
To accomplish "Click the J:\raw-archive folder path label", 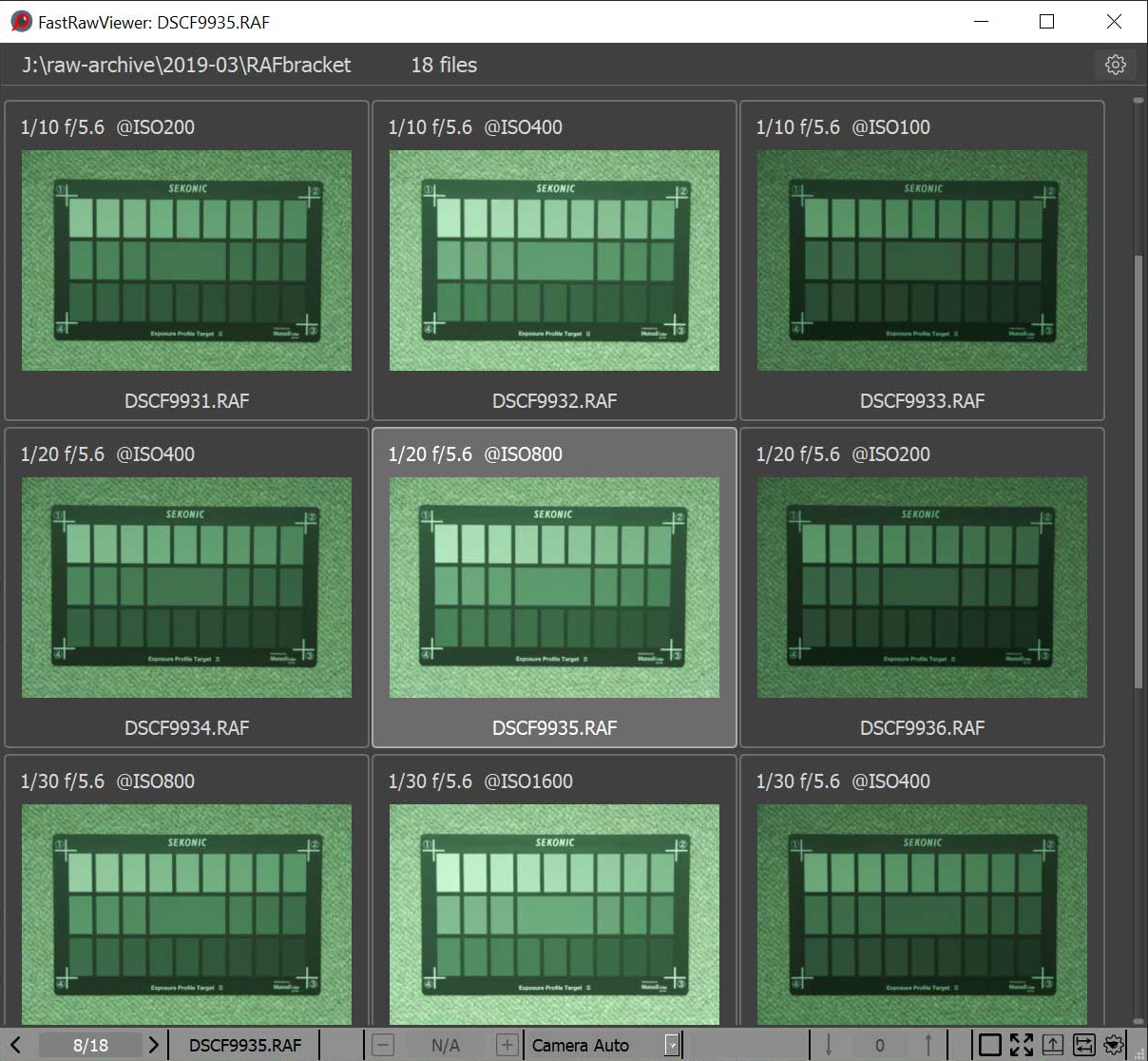I will (186, 65).
